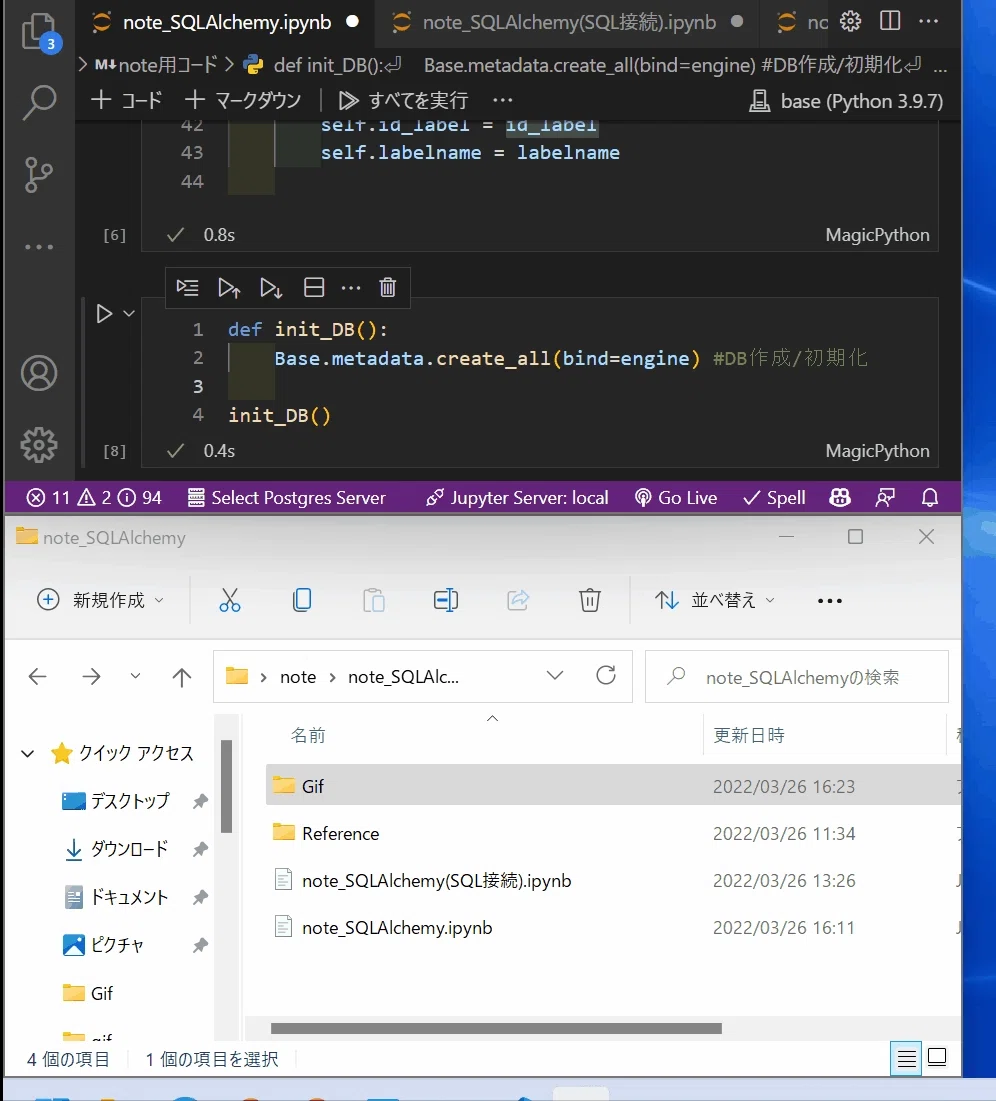996x1101 pixels.
Task: Click the note breadcrumb in the address bar
Action: [x=298, y=677]
